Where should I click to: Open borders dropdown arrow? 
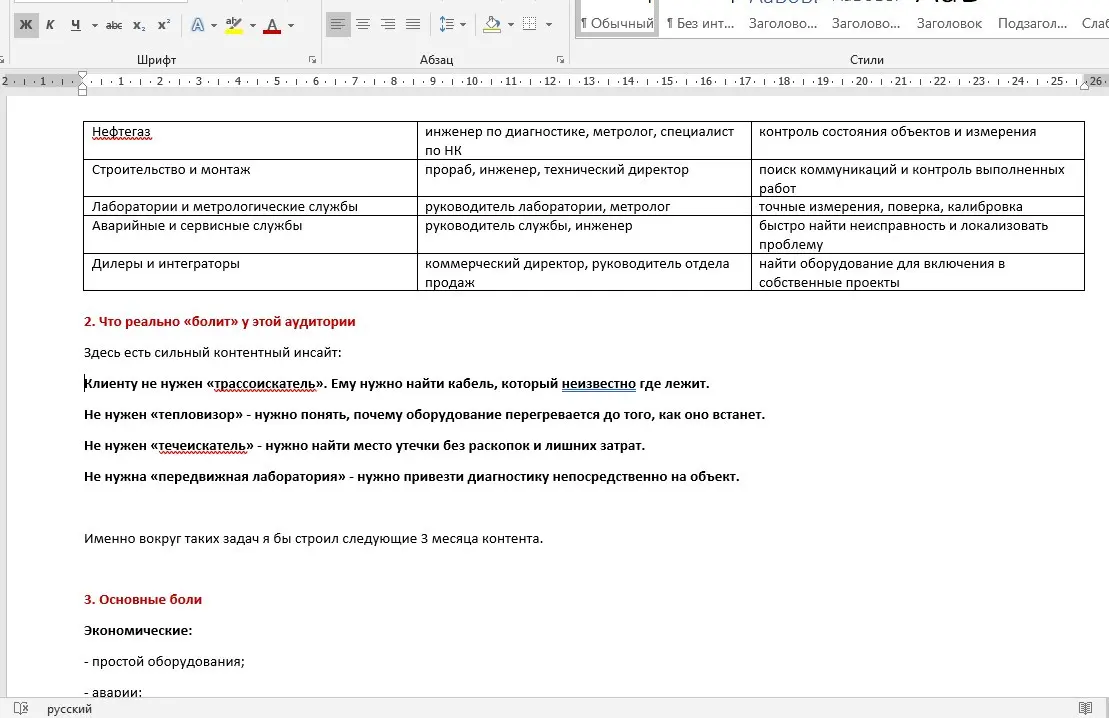point(549,25)
